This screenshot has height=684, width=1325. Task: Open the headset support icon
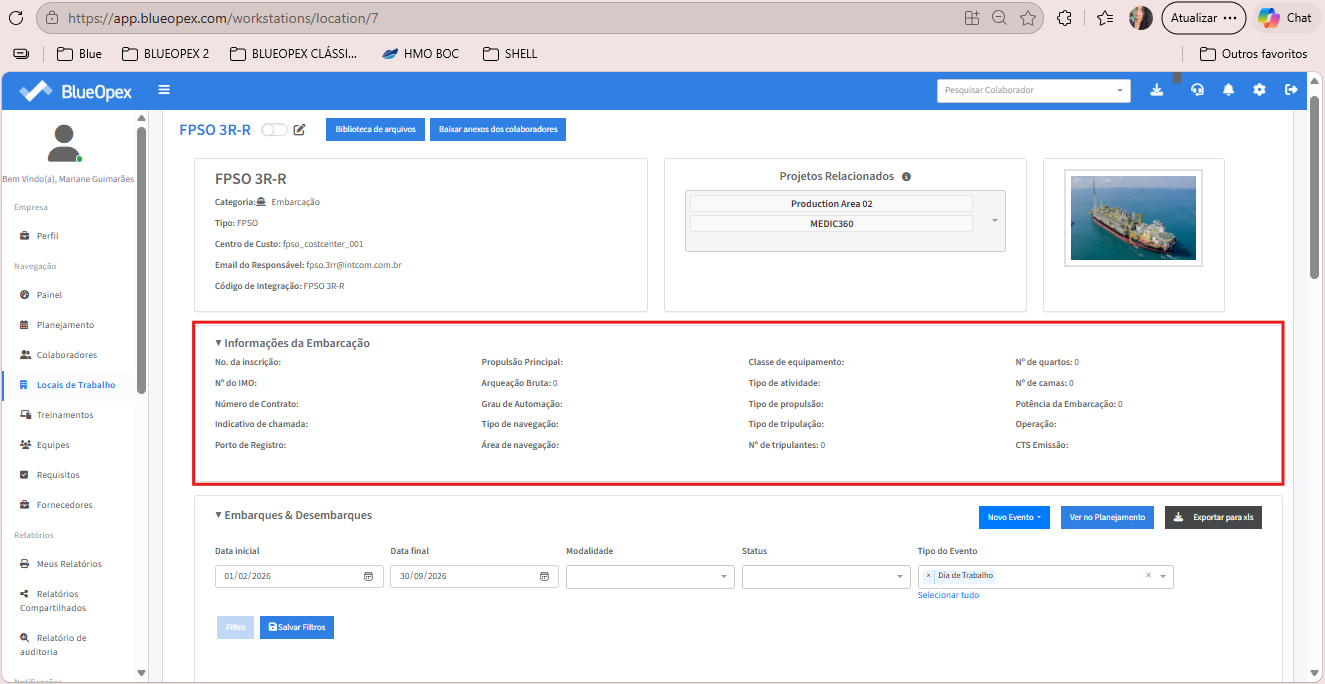tap(1197, 90)
